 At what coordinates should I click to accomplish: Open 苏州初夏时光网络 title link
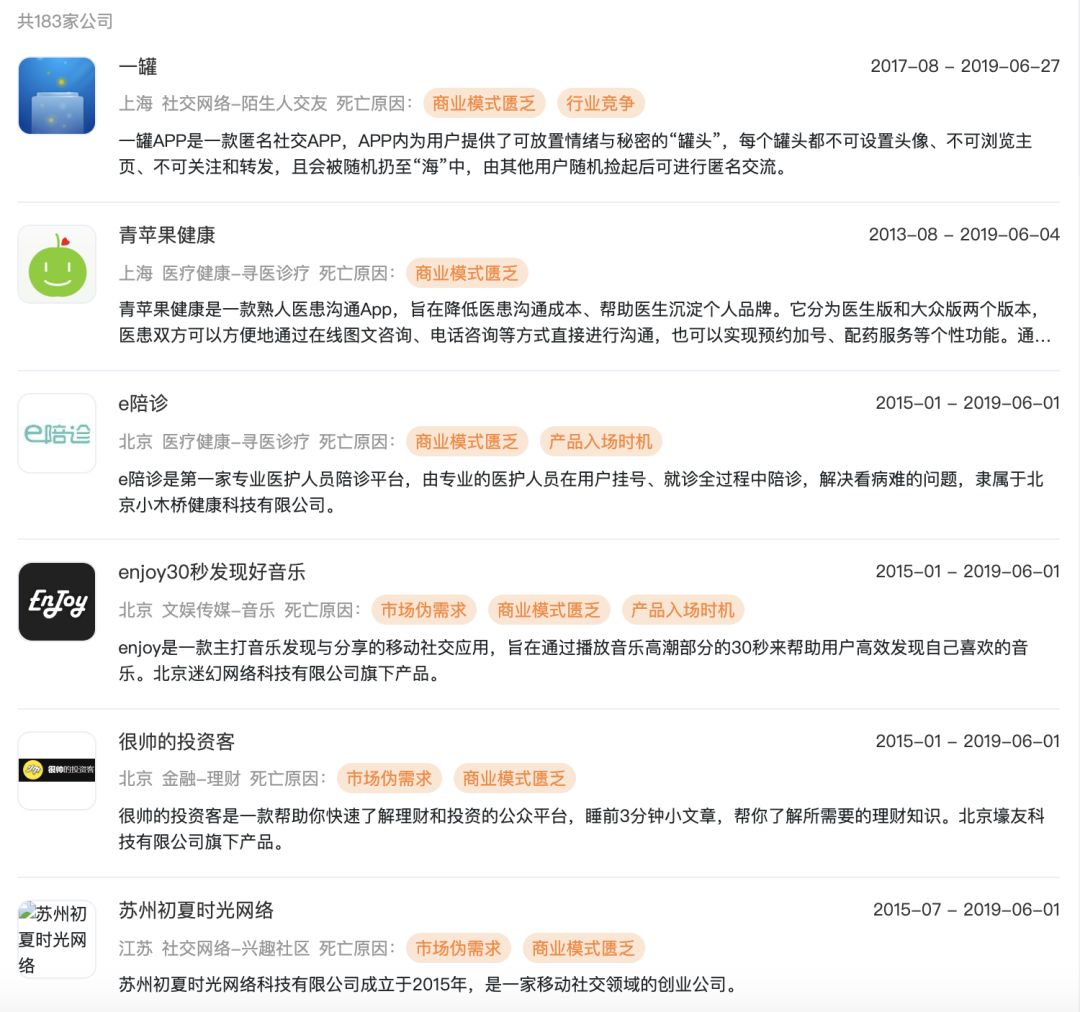(x=196, y=911)
